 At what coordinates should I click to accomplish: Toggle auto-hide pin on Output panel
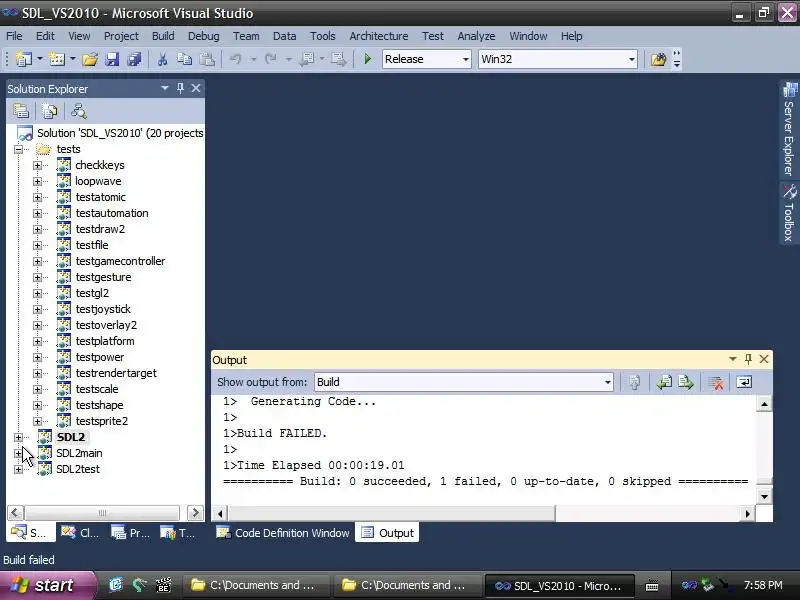coord(748,359)
